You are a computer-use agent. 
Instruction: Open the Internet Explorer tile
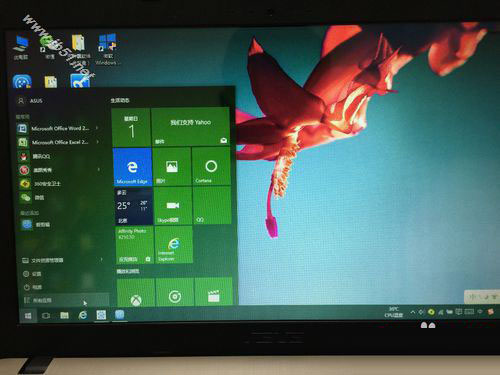pos(174,245)
